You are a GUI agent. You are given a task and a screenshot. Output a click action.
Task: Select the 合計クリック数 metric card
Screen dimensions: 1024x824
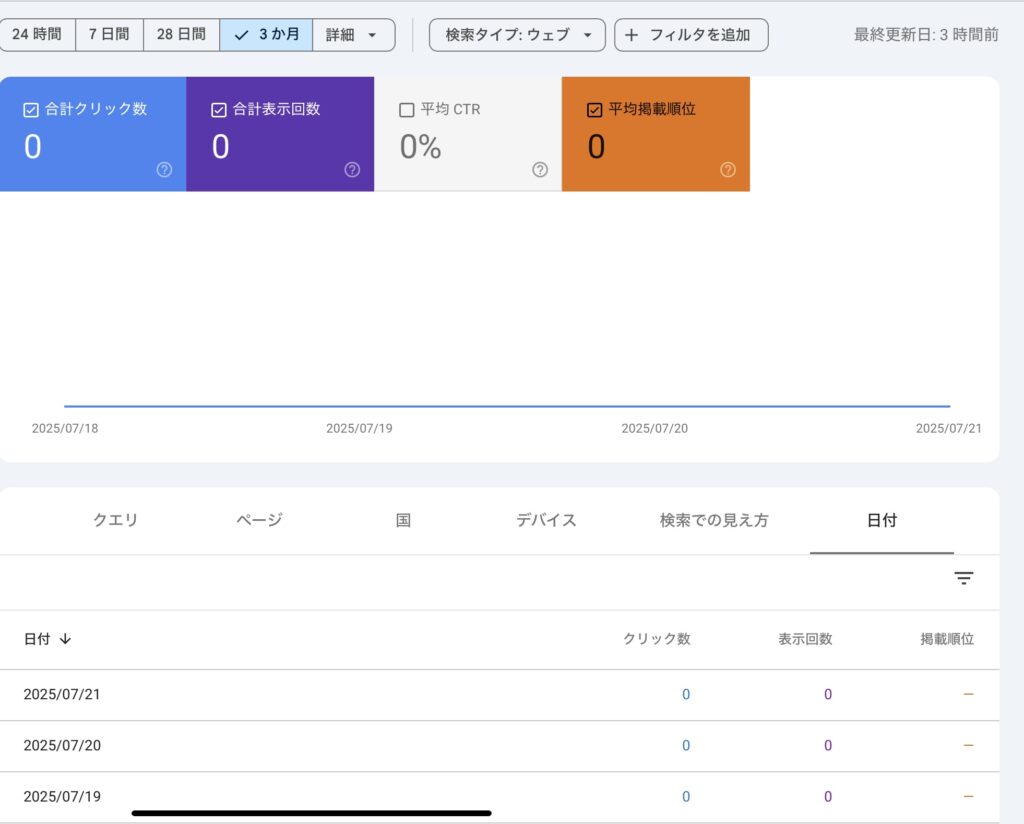[x=93, y=134]
